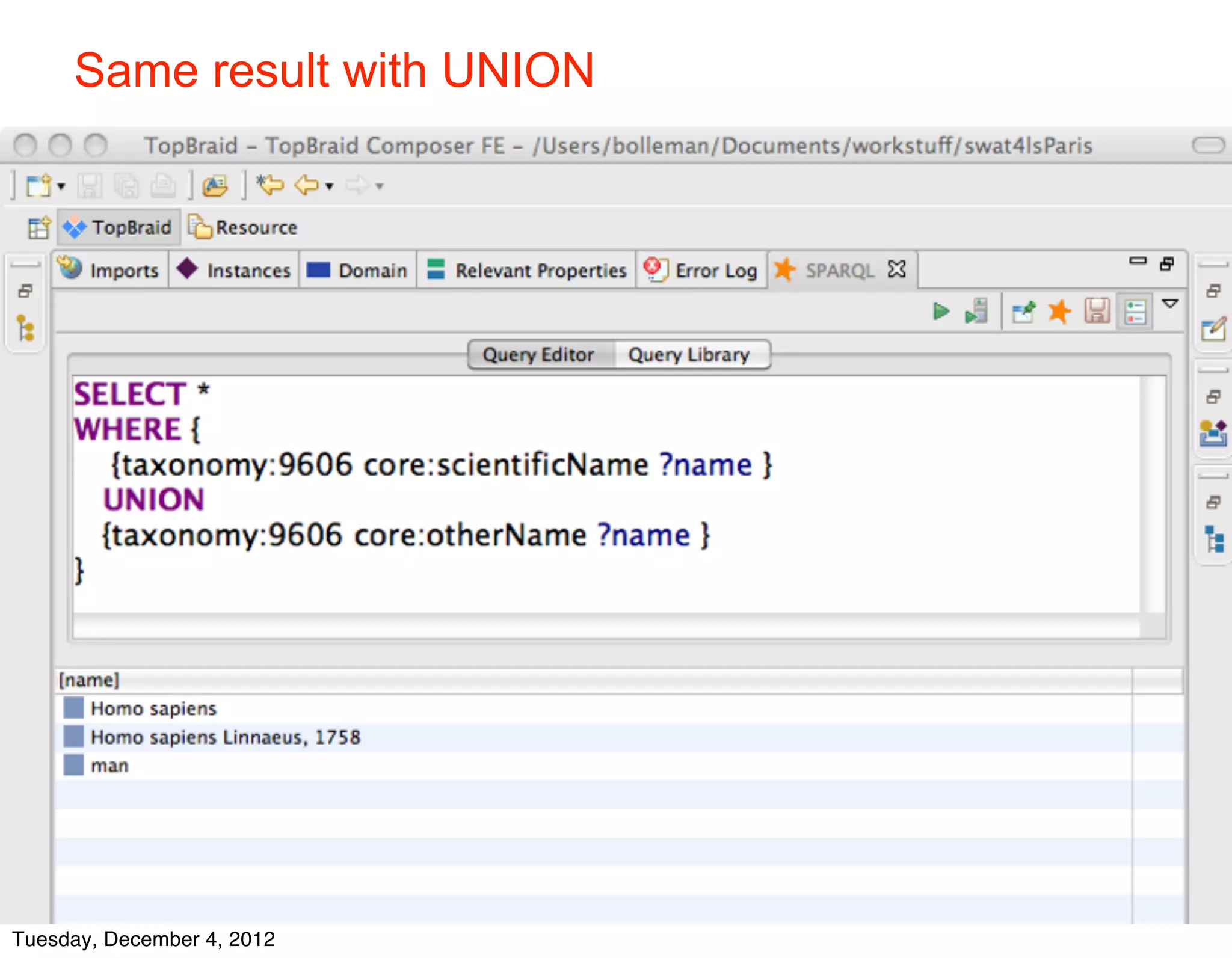Open the right sidebar hierarchy tree icon

tap(1214, 539)
